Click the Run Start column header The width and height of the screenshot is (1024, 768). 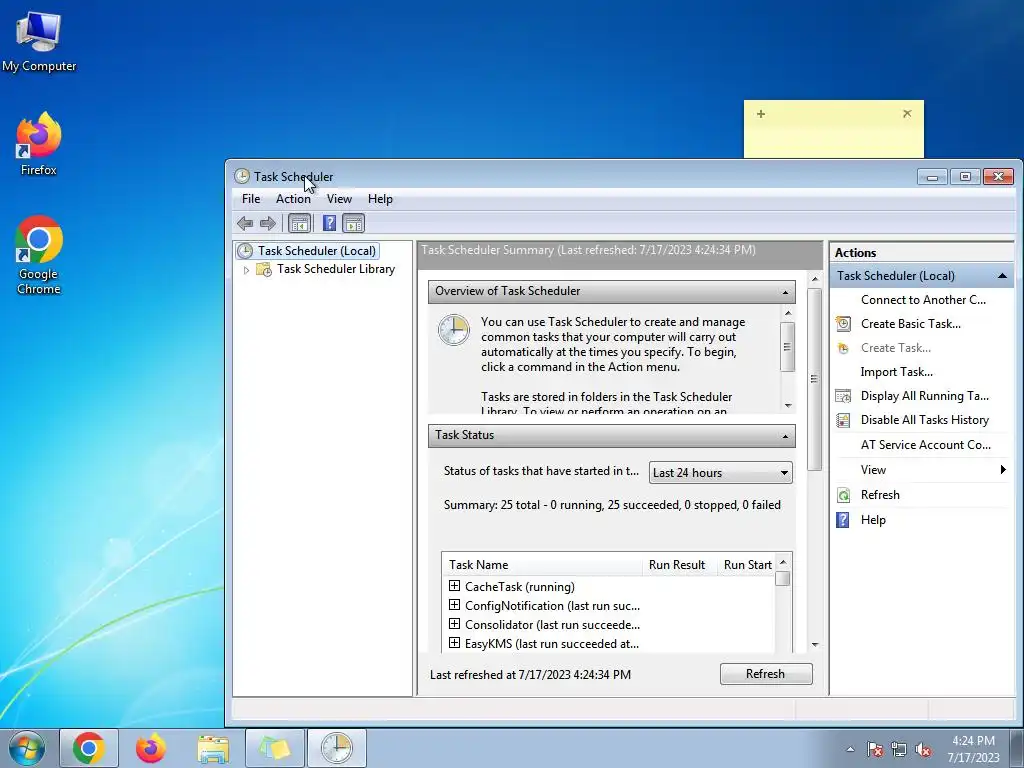[x=747, y=565]
